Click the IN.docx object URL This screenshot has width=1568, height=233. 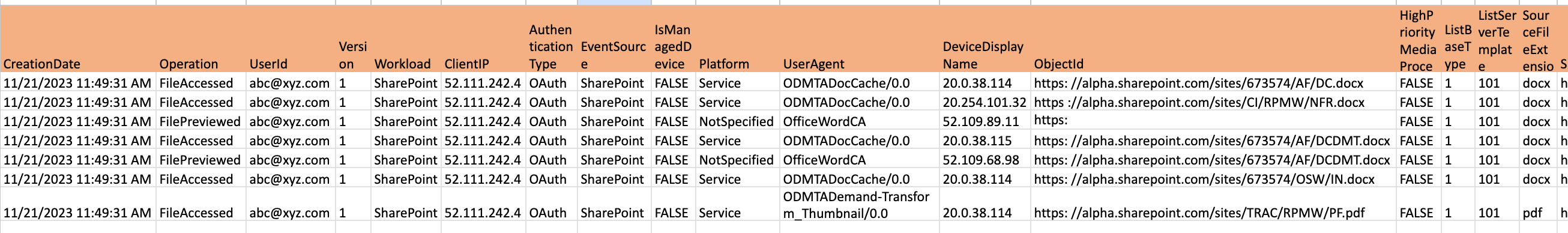coord(1204,180)
